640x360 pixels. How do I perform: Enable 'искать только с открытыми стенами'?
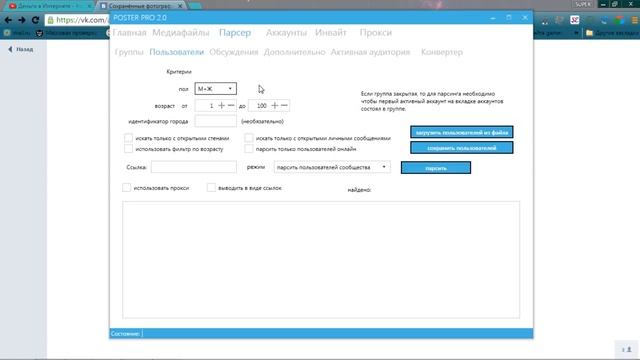click(x=129, y=138)
